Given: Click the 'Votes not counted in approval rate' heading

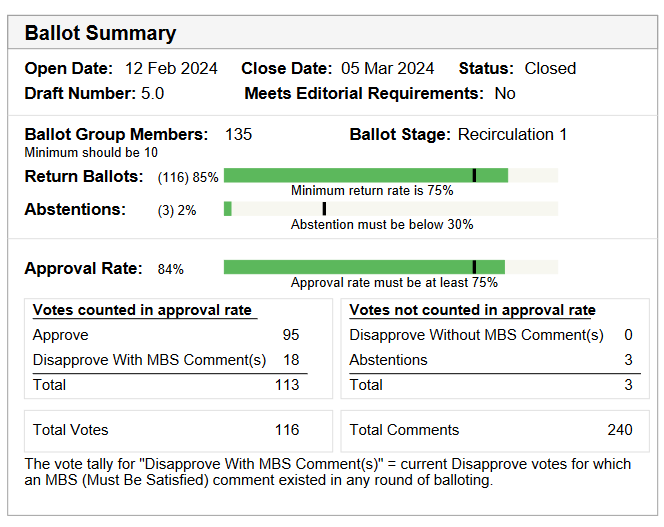Looking at the screenshot, I should tap(472, 310).
